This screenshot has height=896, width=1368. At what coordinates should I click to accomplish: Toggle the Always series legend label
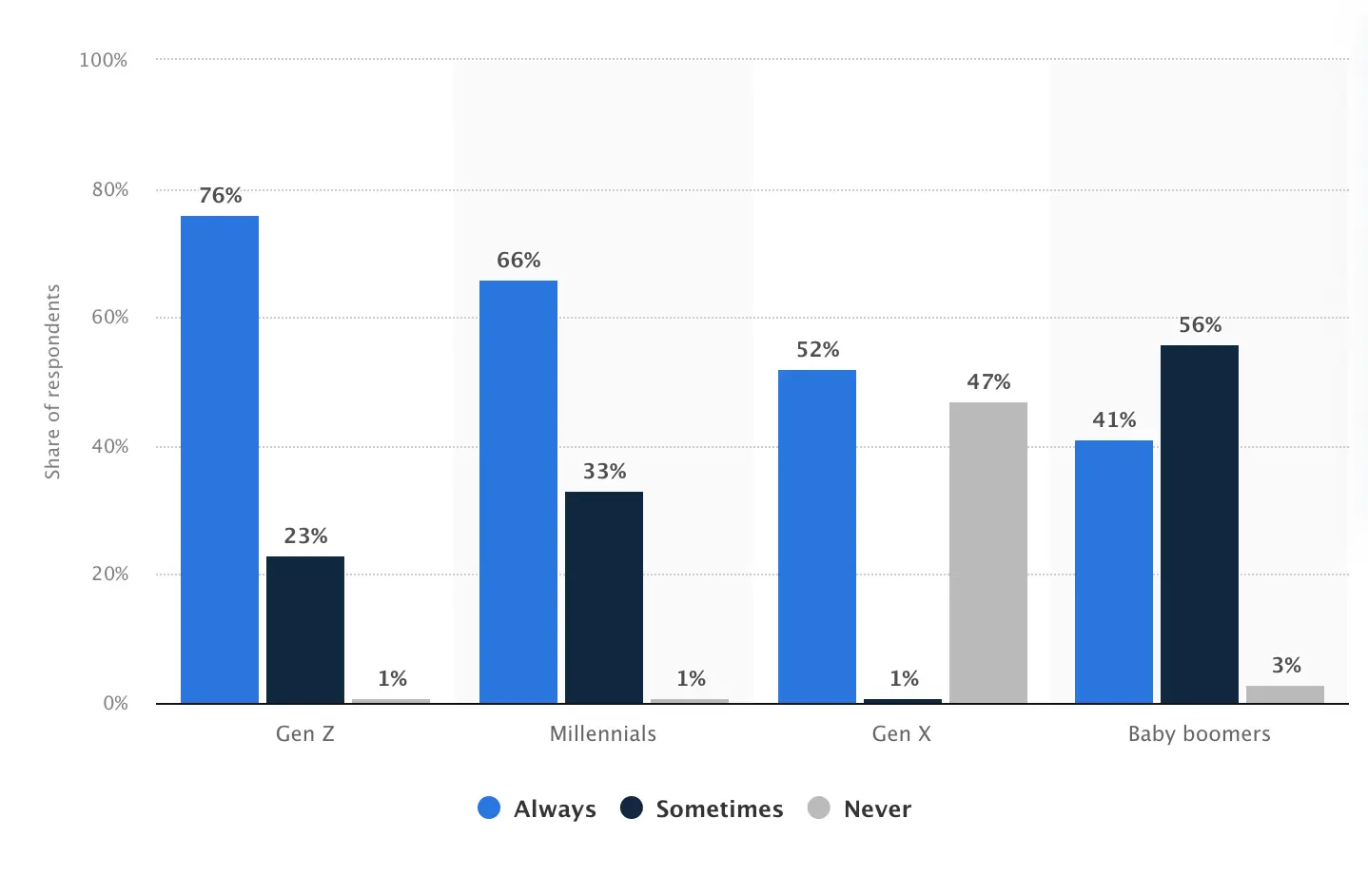(555, 809)
